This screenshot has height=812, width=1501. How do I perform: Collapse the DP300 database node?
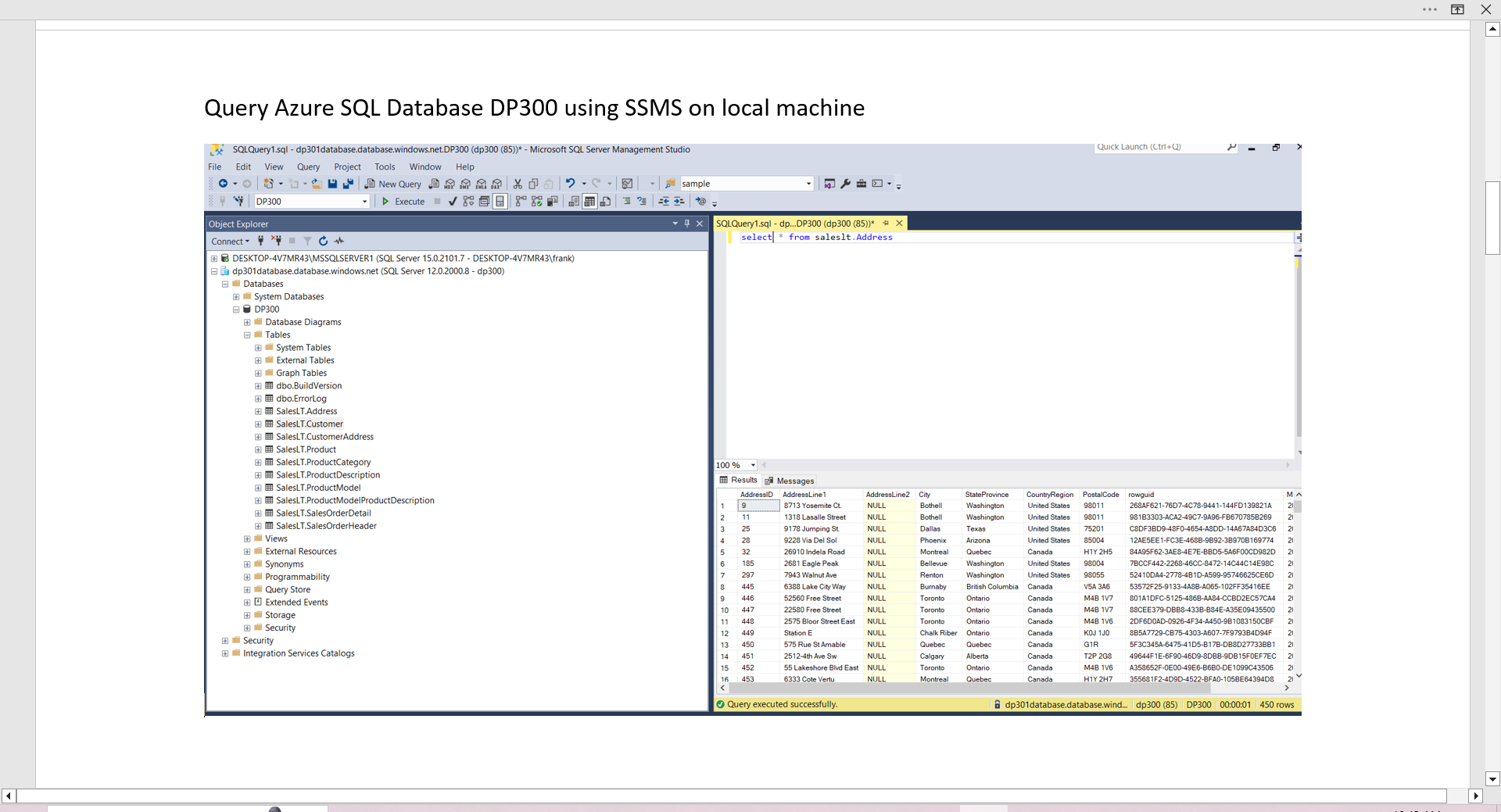236,309
